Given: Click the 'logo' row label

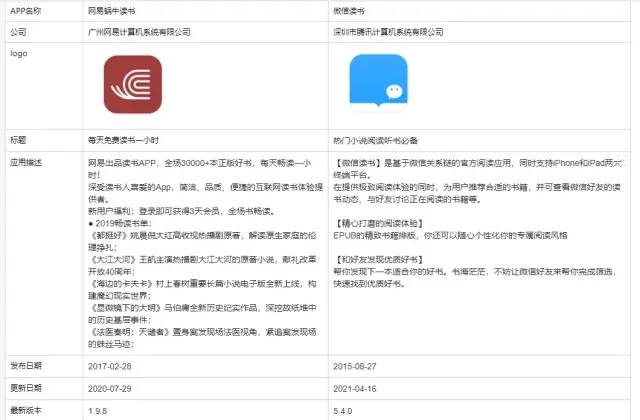Looking at the screenshot, I should click(x=19, y=53).
